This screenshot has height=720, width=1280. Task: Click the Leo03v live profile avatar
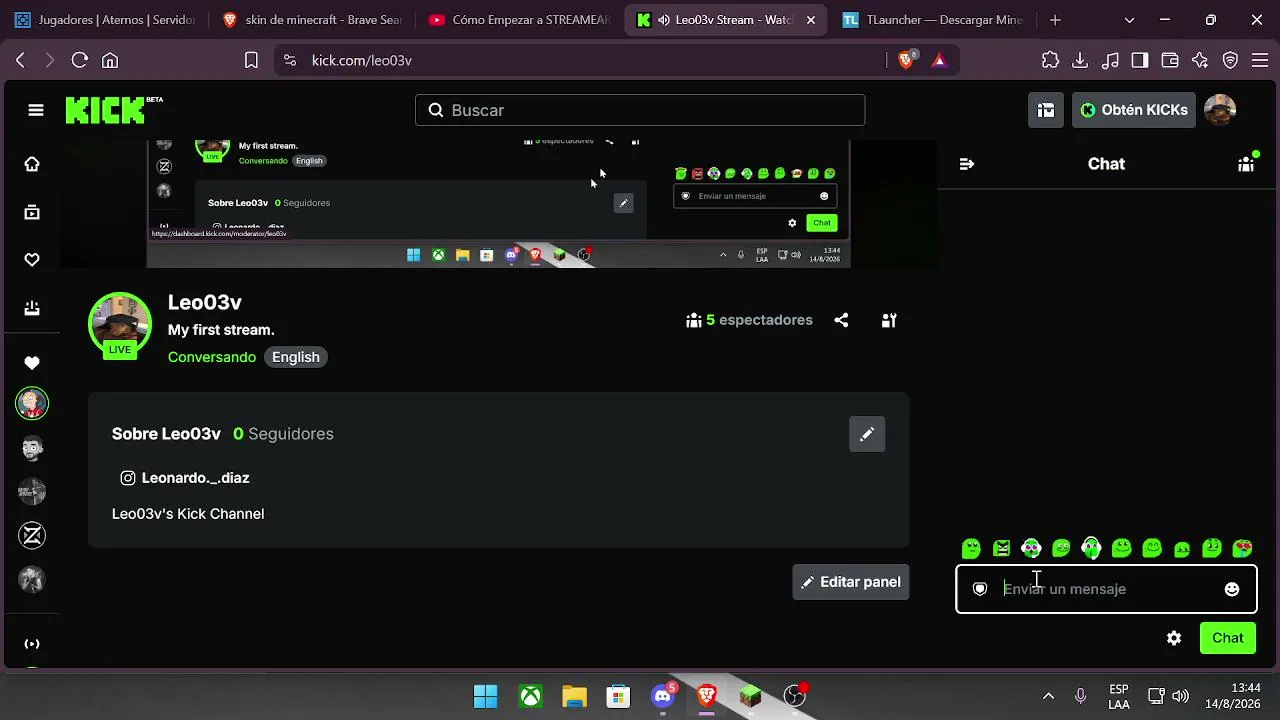(120, 324)
